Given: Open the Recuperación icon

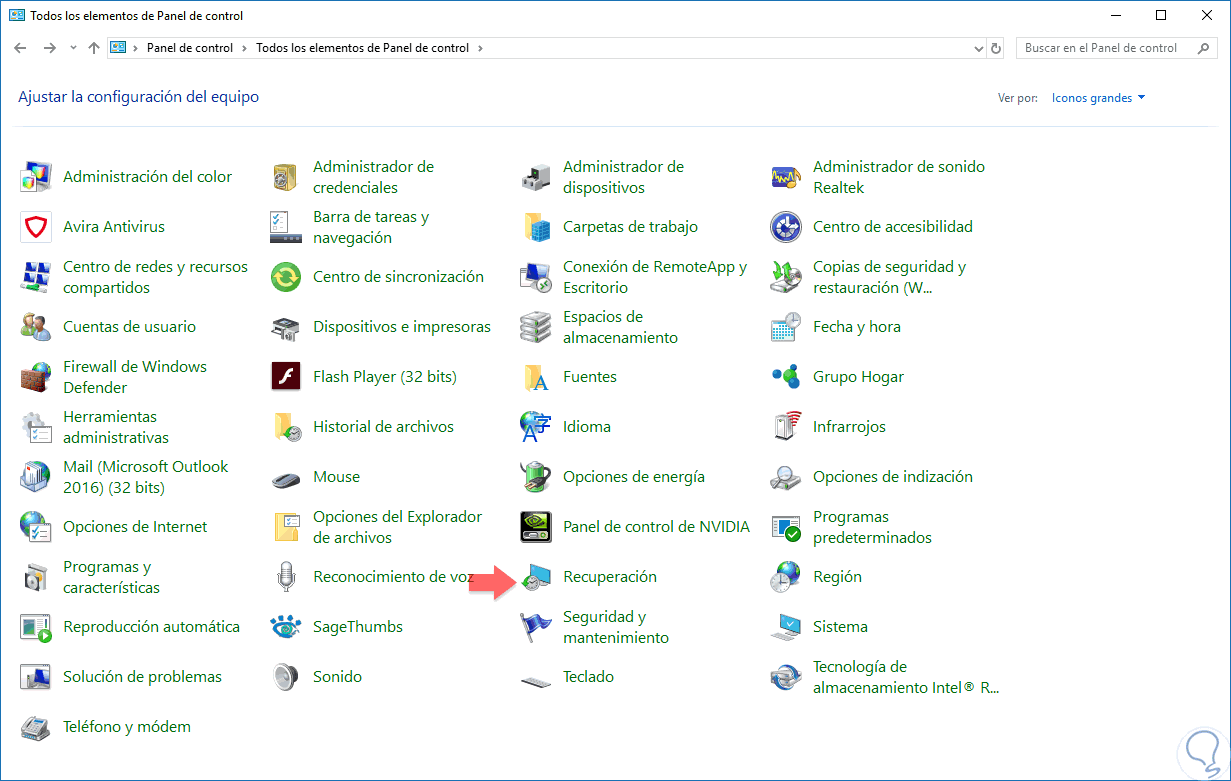Looking at the screenshot, I should point(536,577).
